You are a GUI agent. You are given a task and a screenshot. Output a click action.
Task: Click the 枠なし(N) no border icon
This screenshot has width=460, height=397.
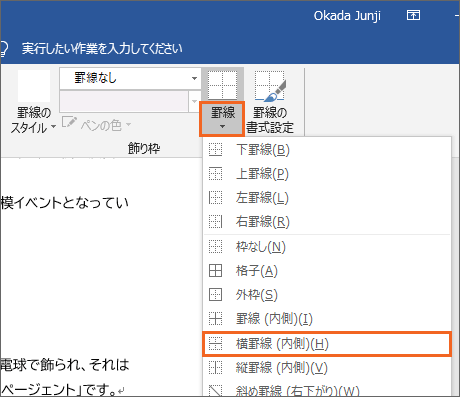pyautogui.click(x=215, y=247)
